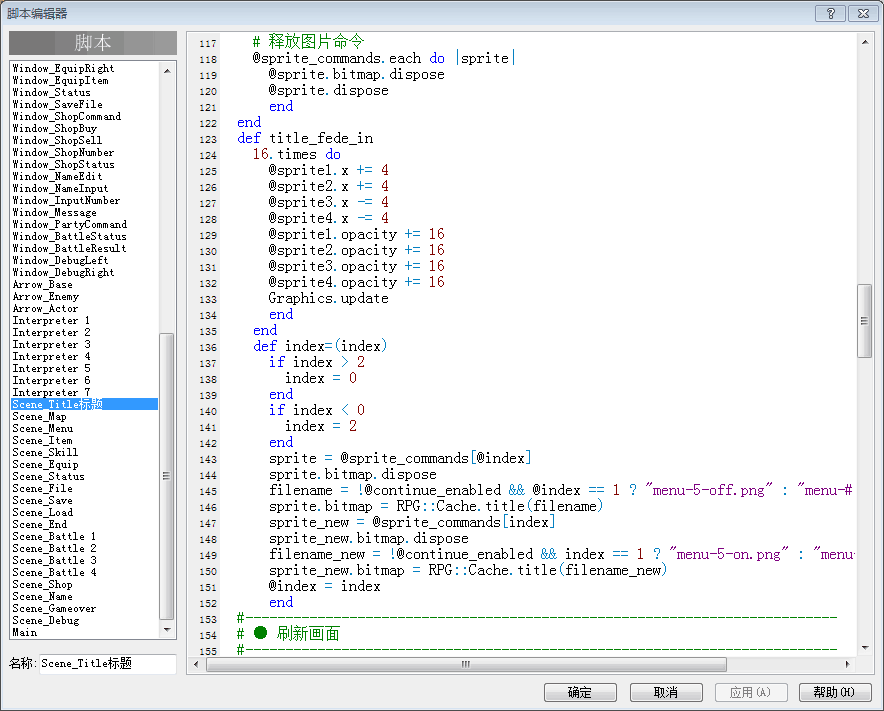Click code editor vertical scroll down arrow
Viewport: 884px width, 711px height.
(865, 648)
